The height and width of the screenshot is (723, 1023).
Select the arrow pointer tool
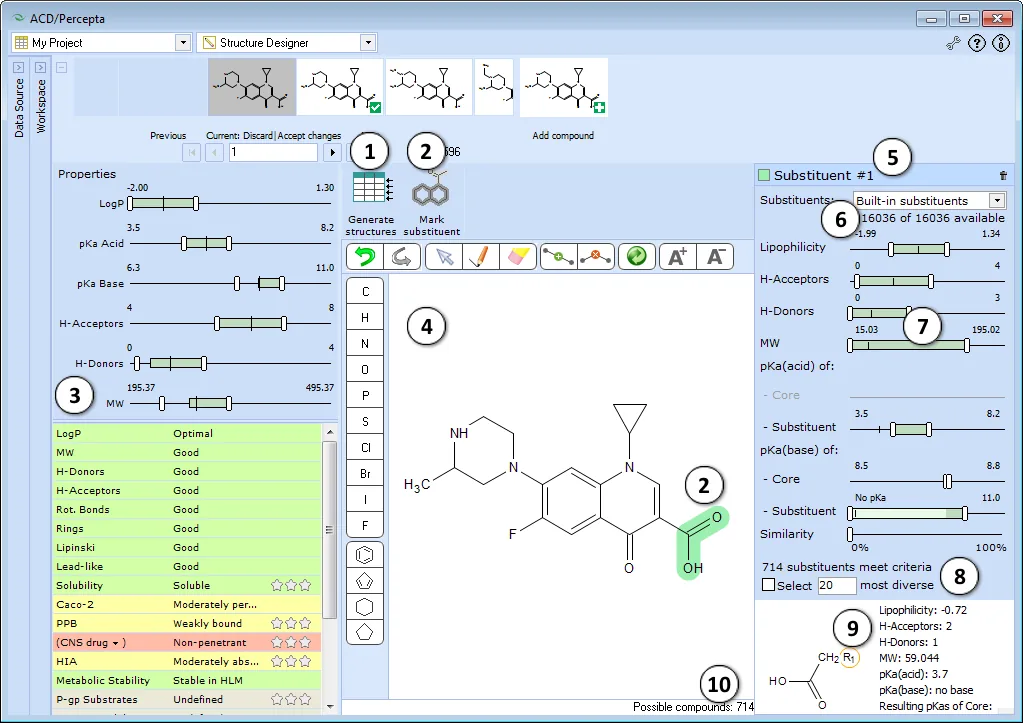point(444,256)
